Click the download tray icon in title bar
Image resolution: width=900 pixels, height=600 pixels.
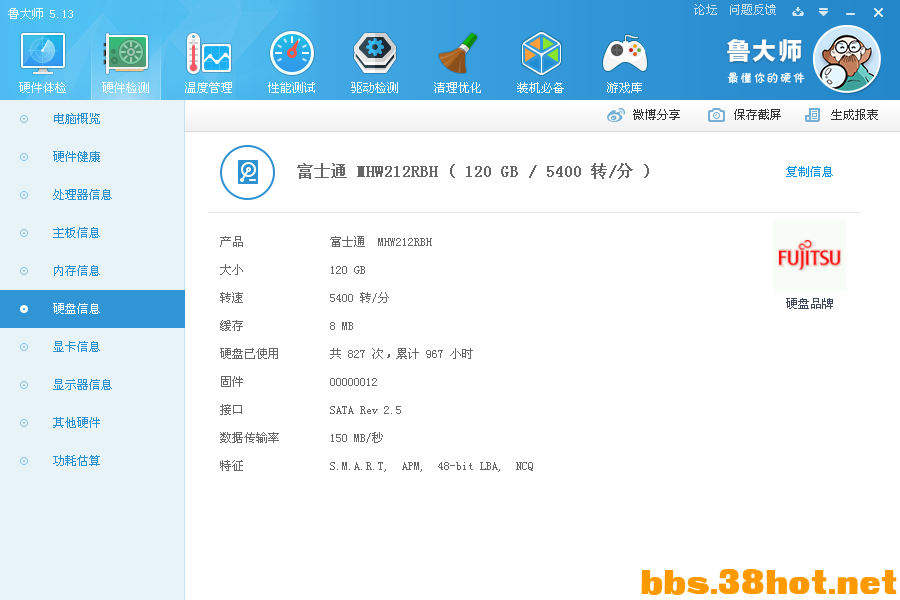click(798, 11)
